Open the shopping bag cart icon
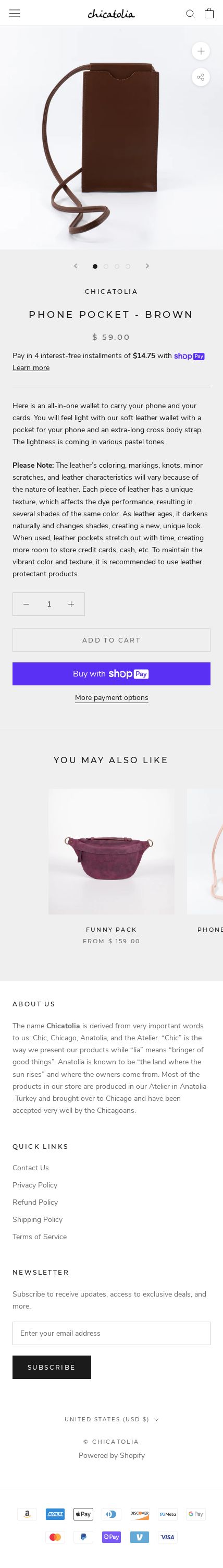Image resolution: width=223 pixels, height=1568 pixels. click(x=209, y=14)
